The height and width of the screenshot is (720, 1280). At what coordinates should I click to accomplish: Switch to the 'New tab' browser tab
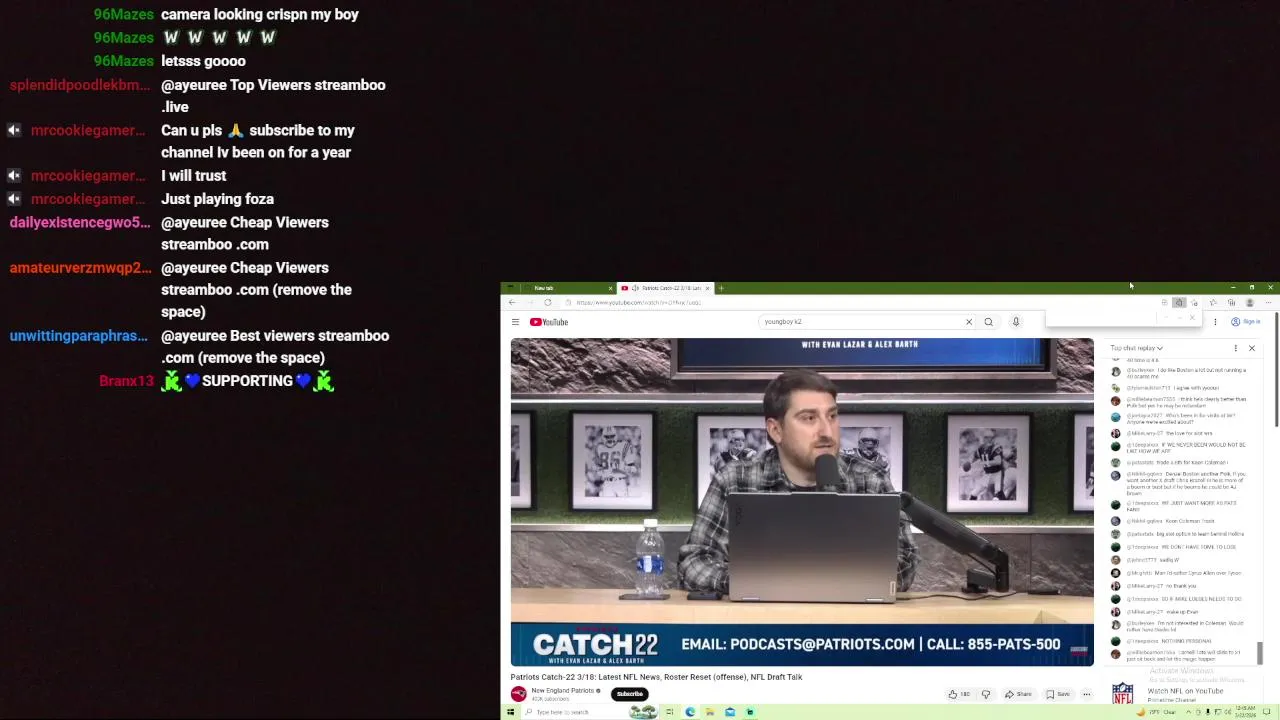(x=560, y=288)
